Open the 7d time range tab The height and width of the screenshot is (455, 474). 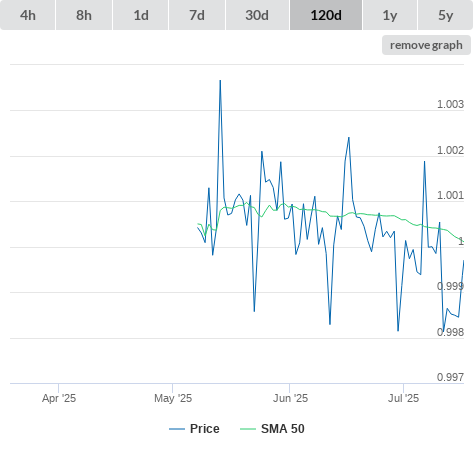click(197, 15)
